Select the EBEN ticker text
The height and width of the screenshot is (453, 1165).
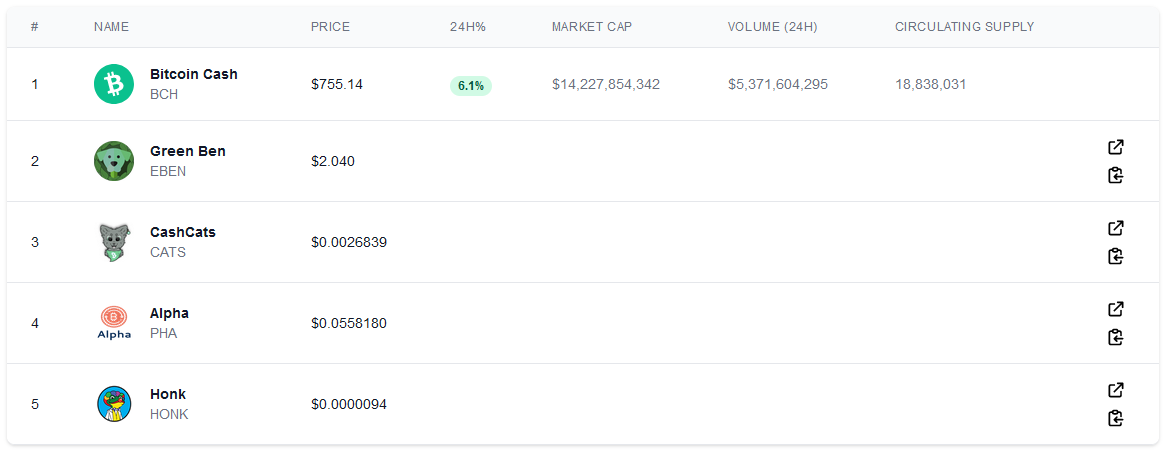tap(168, 172)
